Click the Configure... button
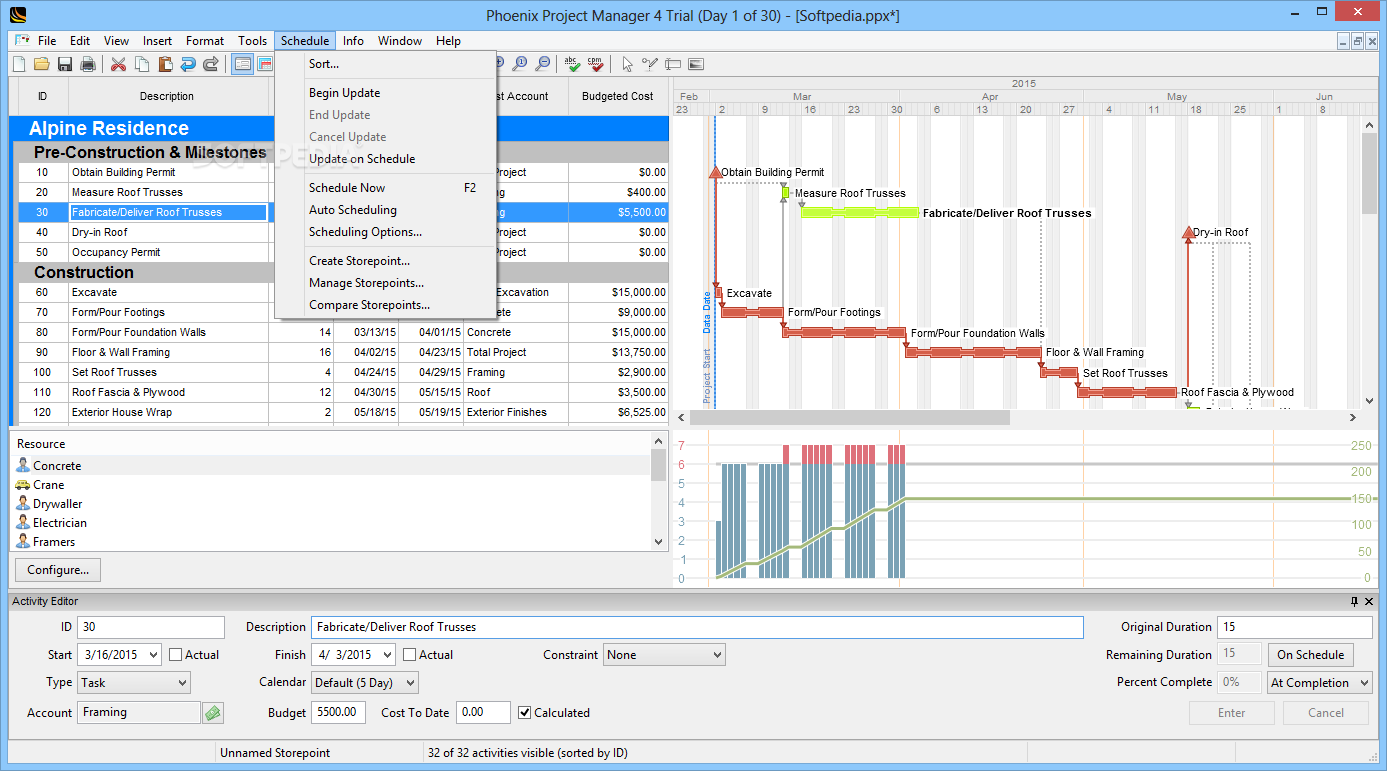This screenshot has height=771, width=1387. [x=58, y=570]
